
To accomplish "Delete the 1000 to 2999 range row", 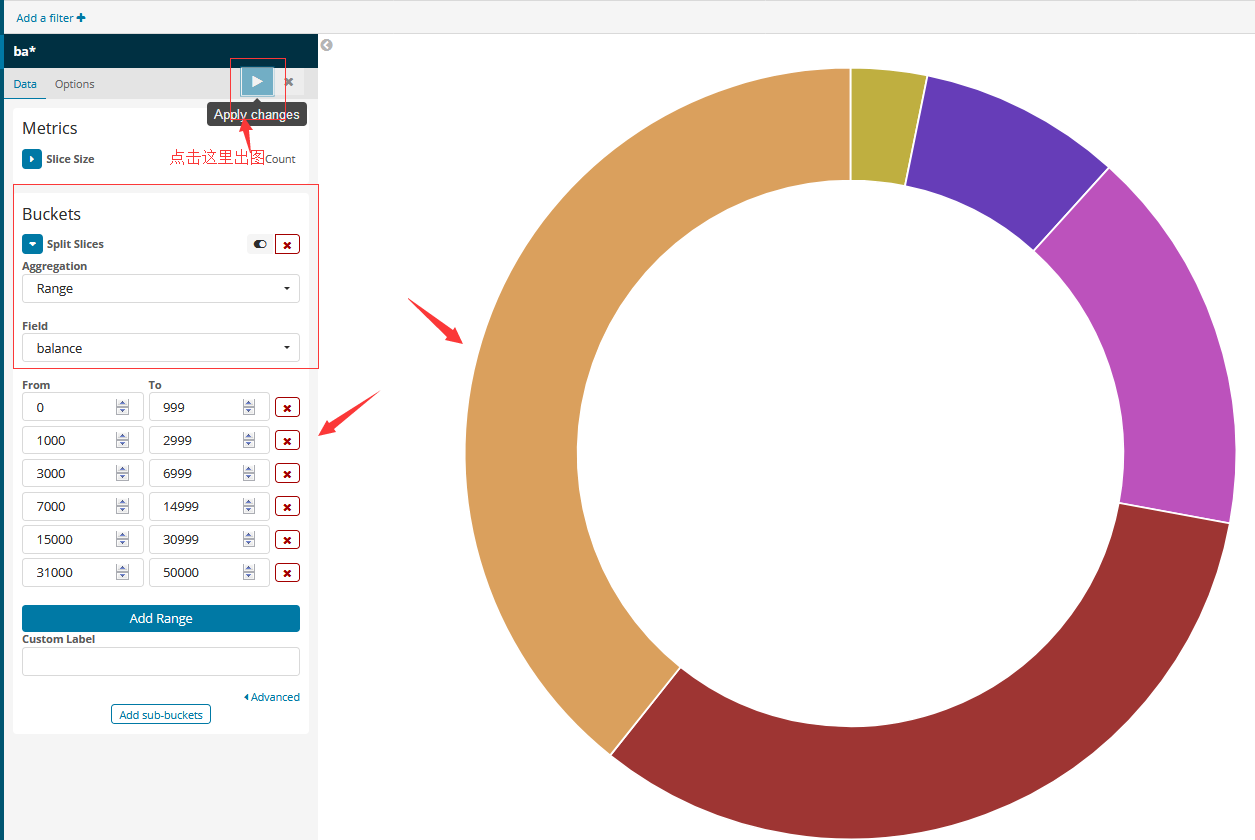I will pos(287,441).
